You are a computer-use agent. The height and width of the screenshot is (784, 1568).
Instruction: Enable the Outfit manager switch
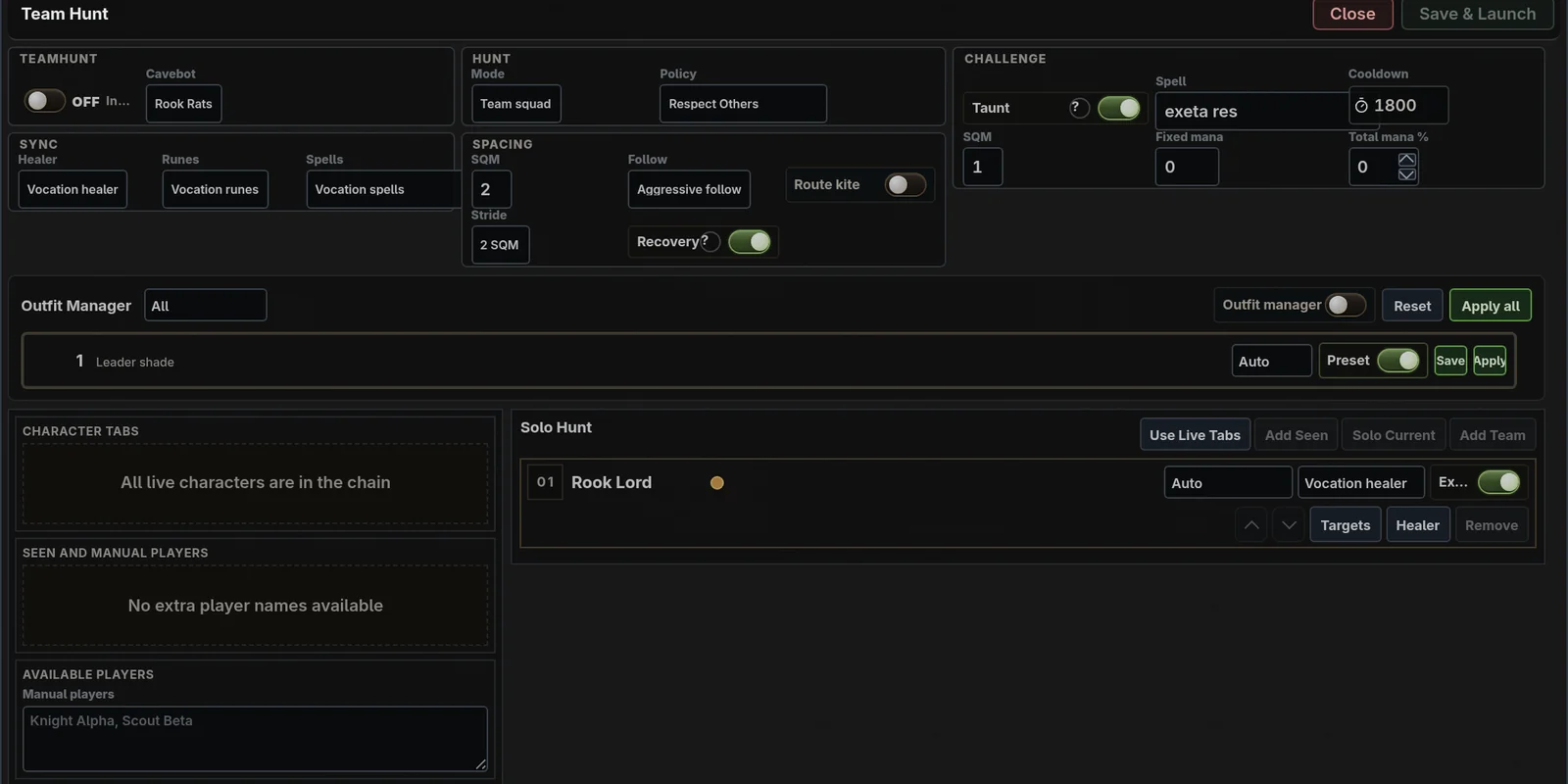(1347, 305)
